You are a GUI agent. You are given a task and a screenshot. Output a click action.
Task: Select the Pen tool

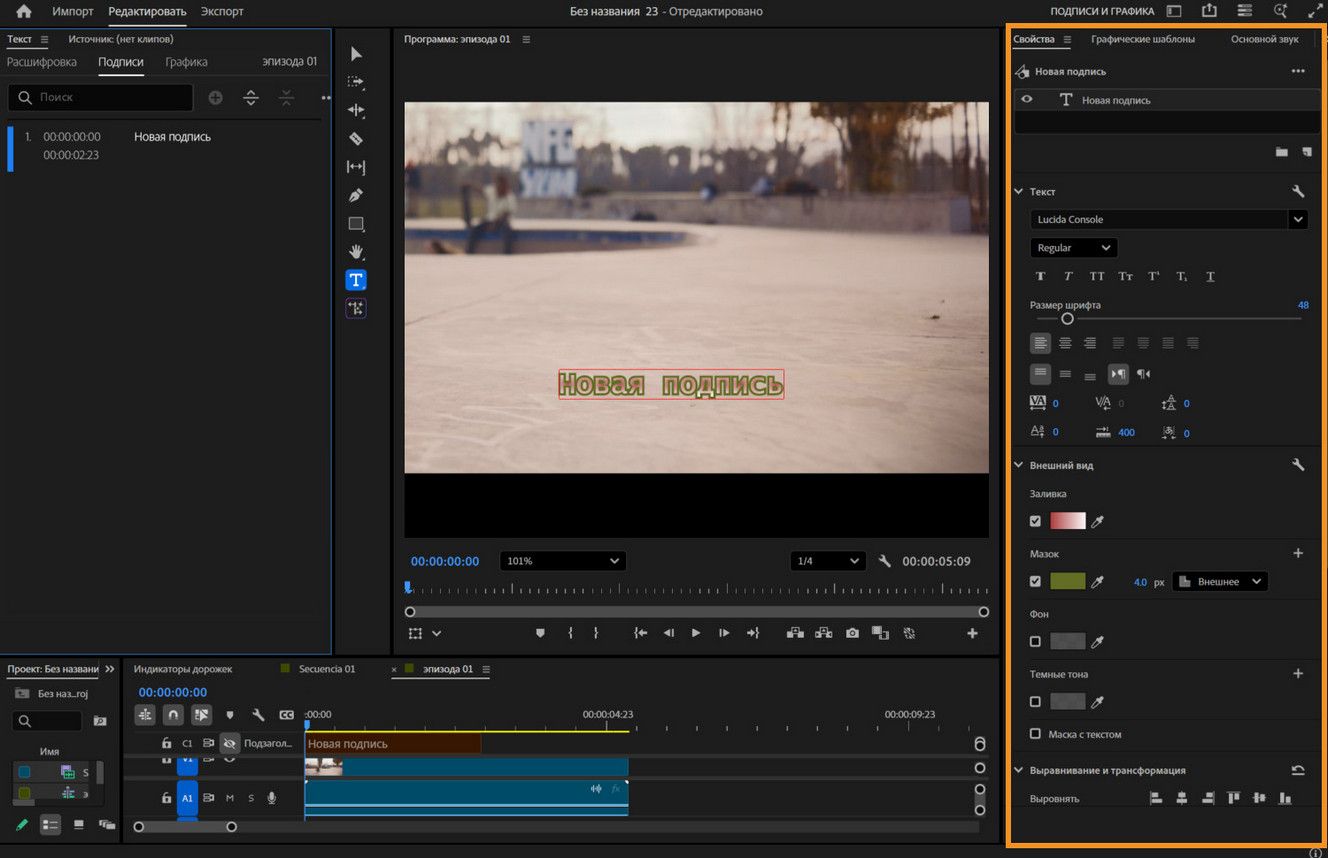coord(356,195)
